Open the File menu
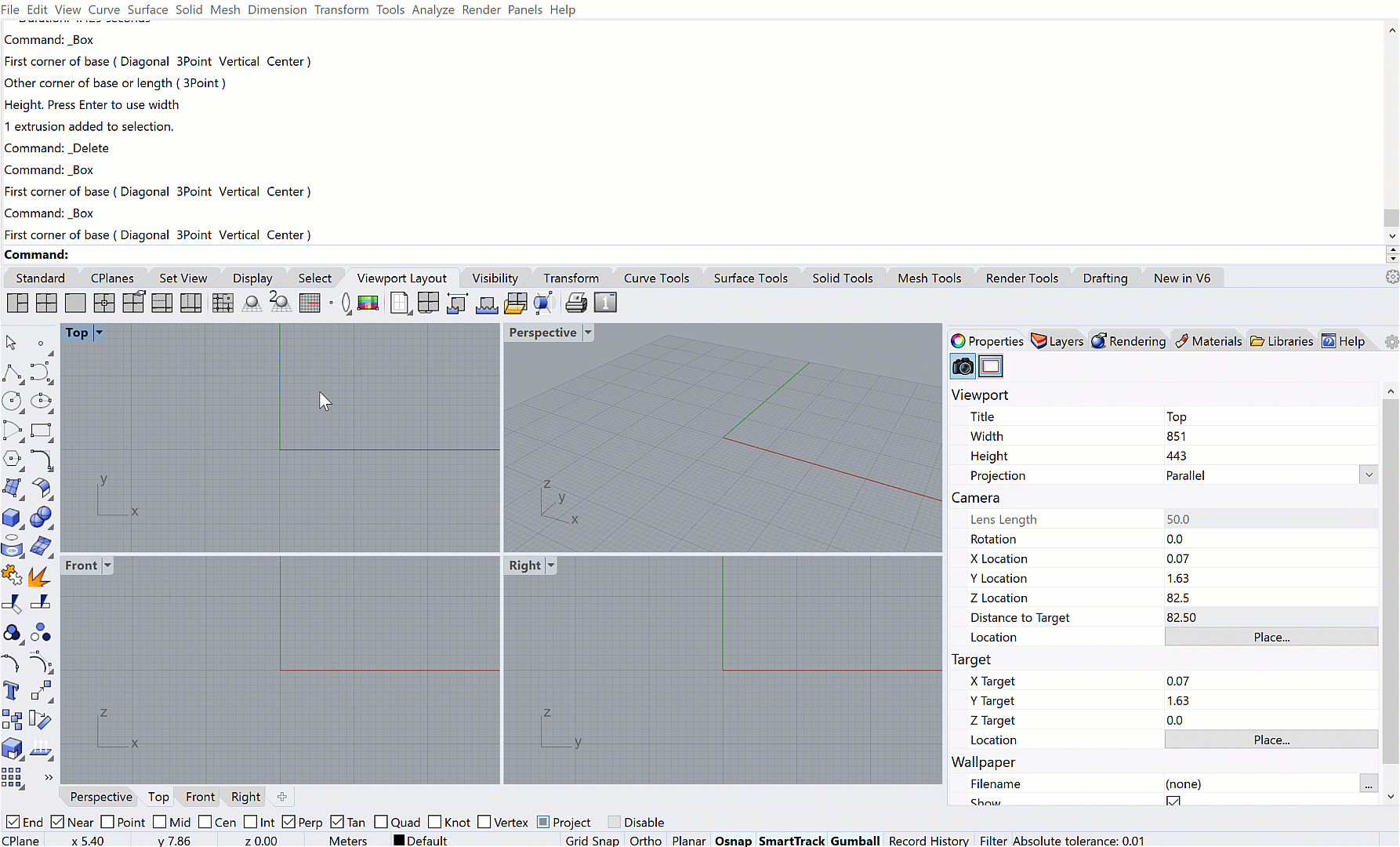Image resolution: width=1400 pixels, height=847 pixels. click(x=10, y=9)
